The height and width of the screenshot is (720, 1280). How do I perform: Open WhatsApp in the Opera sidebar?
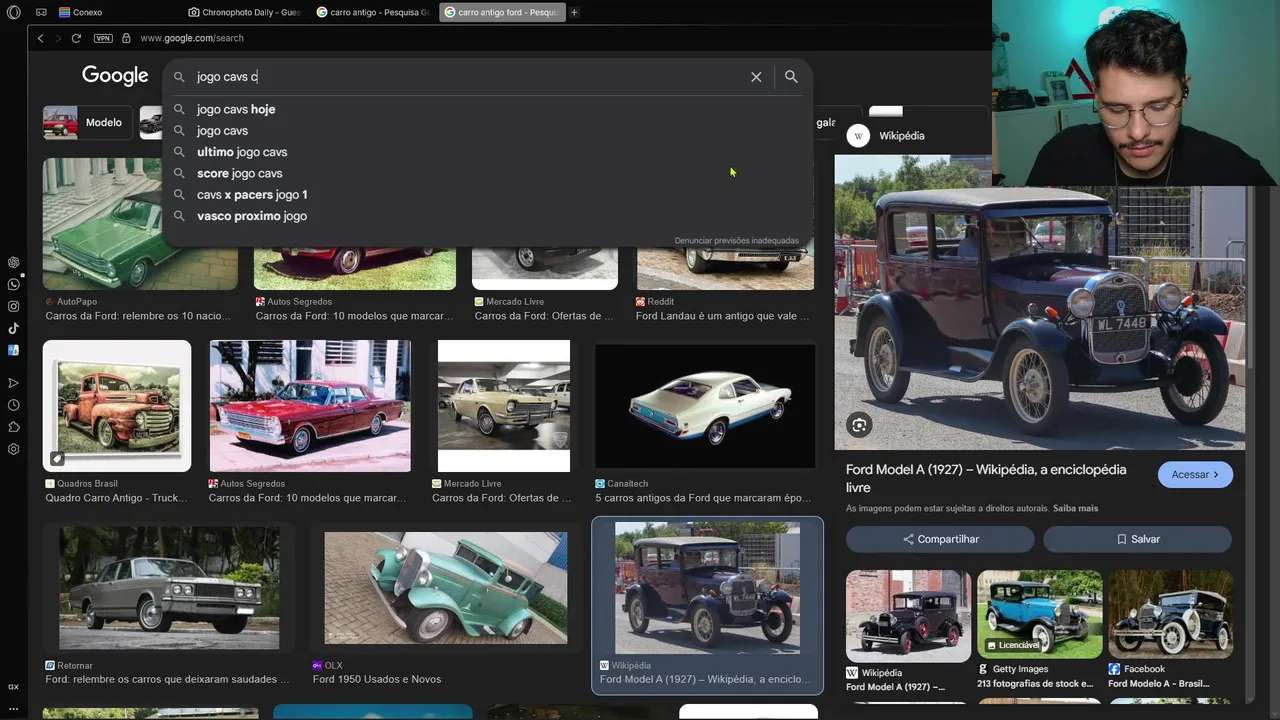click(x=13, y=284)
